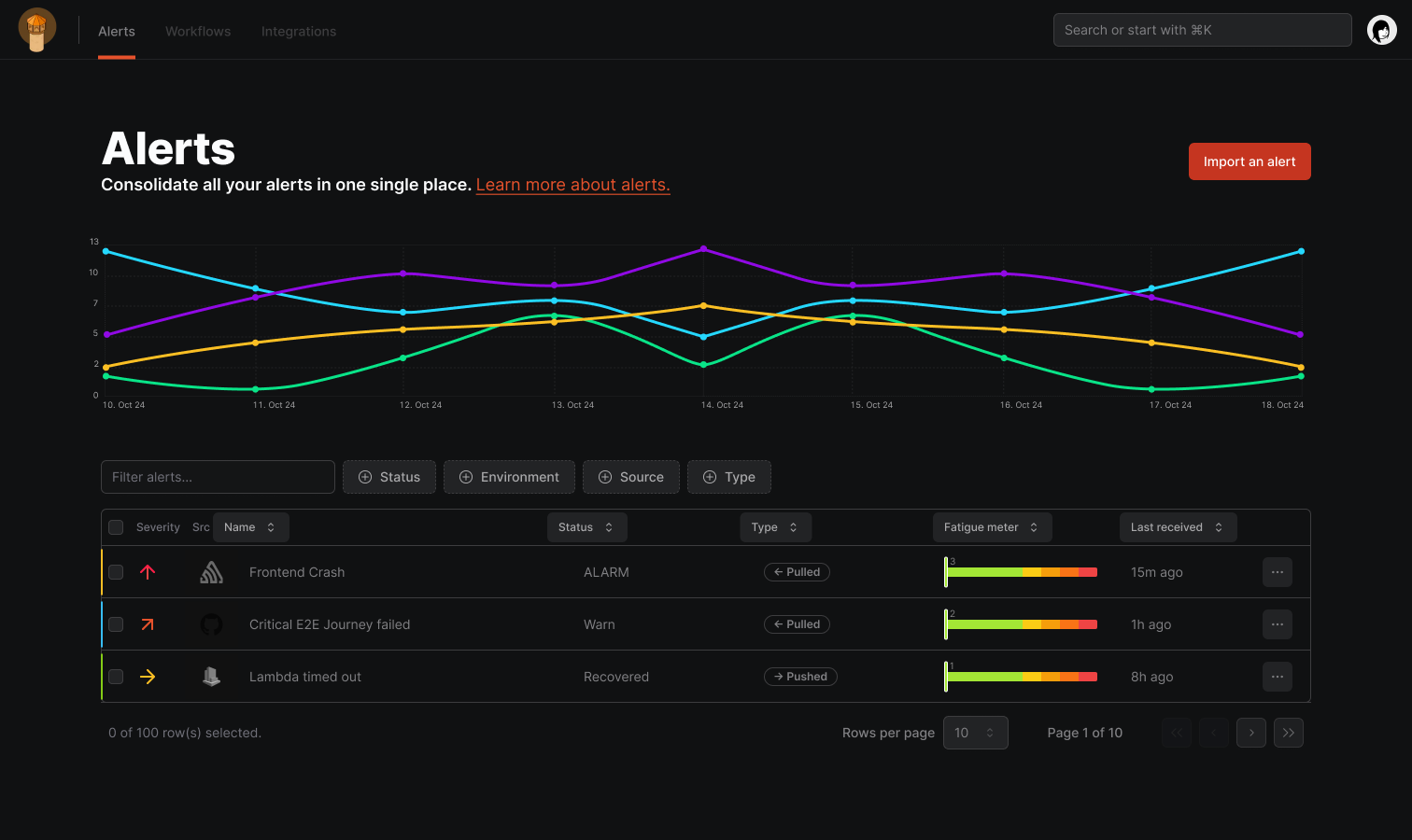Click the red severity arrow for Frontend Crash

pyautogui.click(x=148, y=572)
